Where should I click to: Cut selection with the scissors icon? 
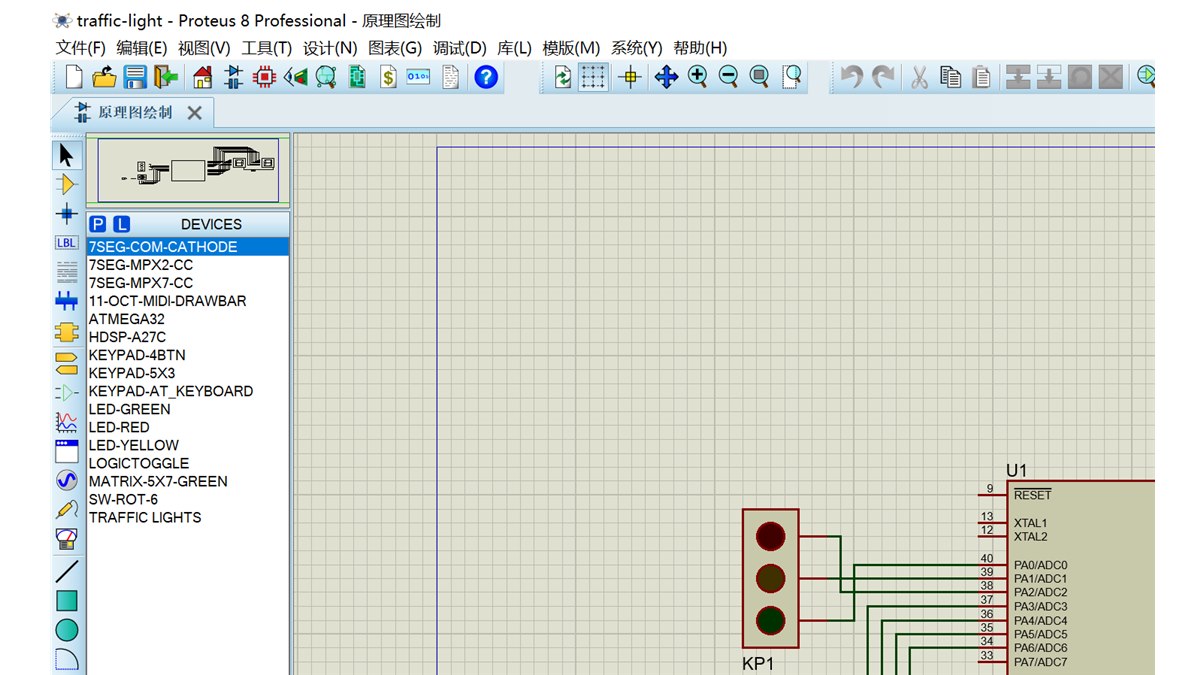pos(920,77)
